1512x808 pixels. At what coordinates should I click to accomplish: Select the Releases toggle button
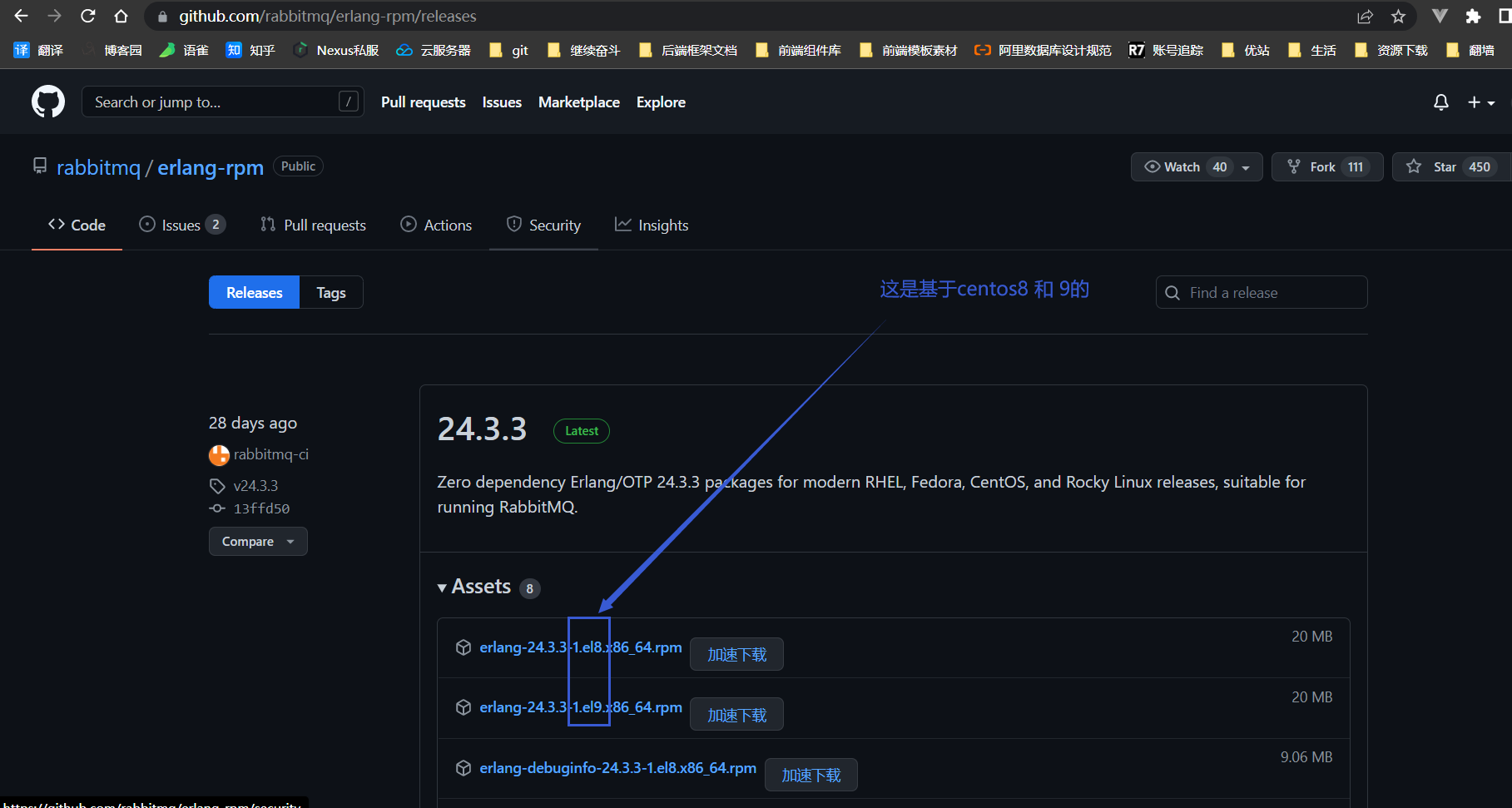tap(254, 292)
